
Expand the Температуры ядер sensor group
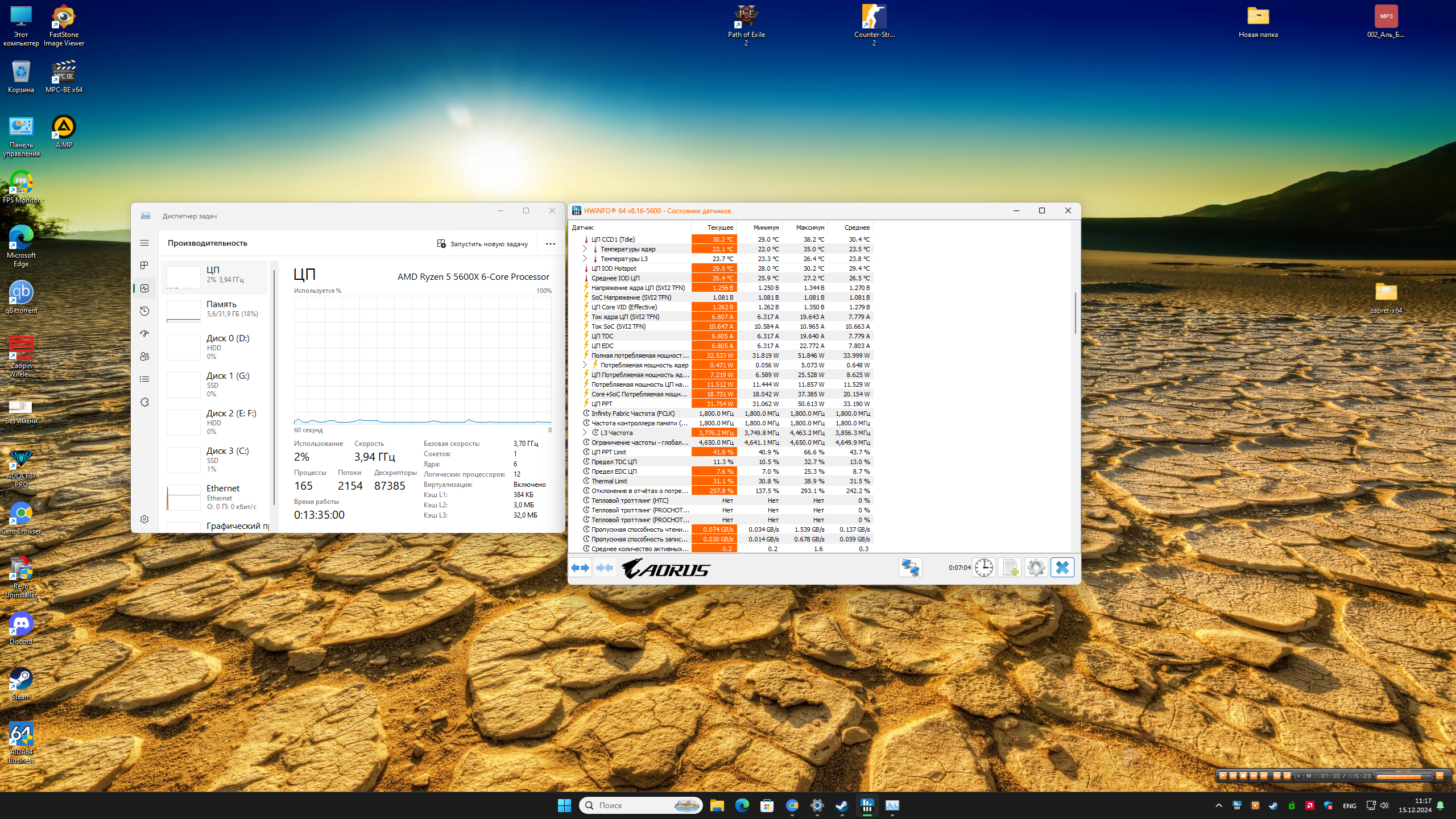point(584,249)
